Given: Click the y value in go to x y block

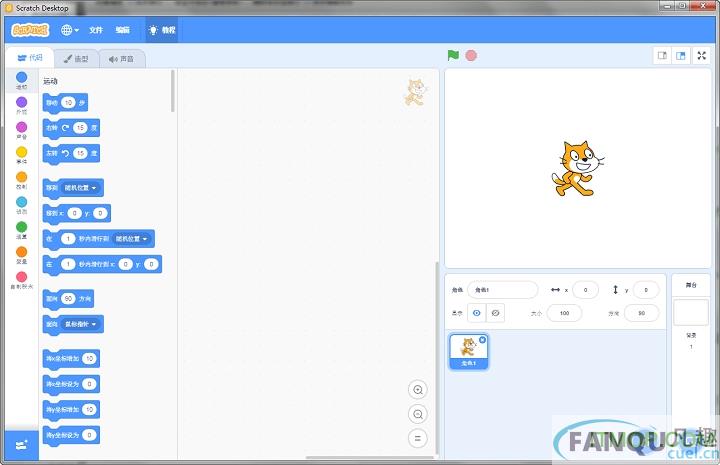Looking at the screenshot, I should pos(100,213).
